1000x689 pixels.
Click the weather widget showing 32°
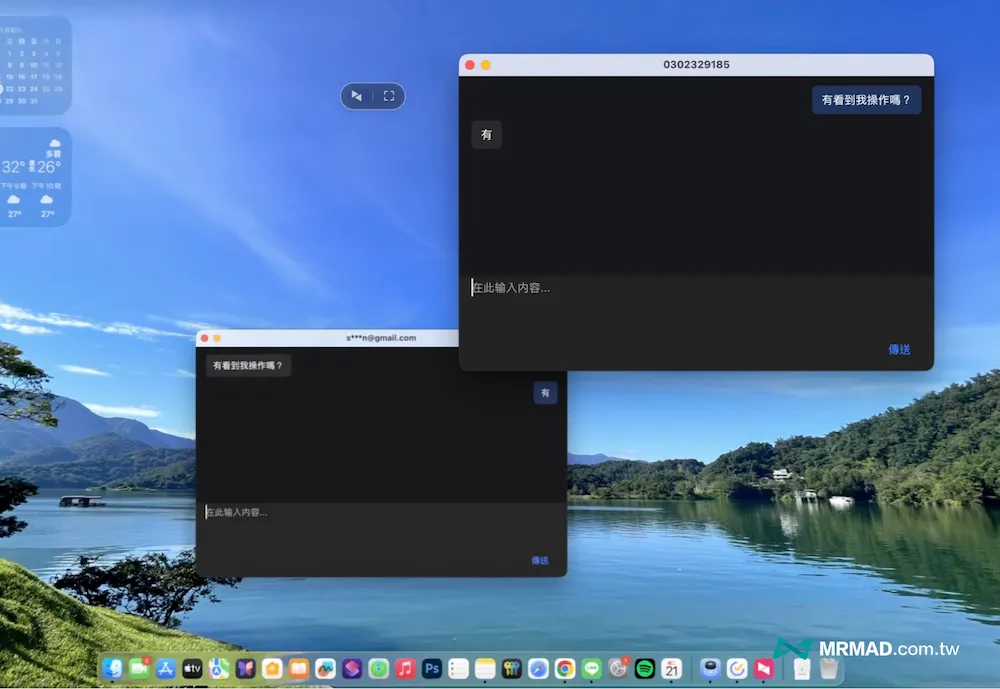35,177
